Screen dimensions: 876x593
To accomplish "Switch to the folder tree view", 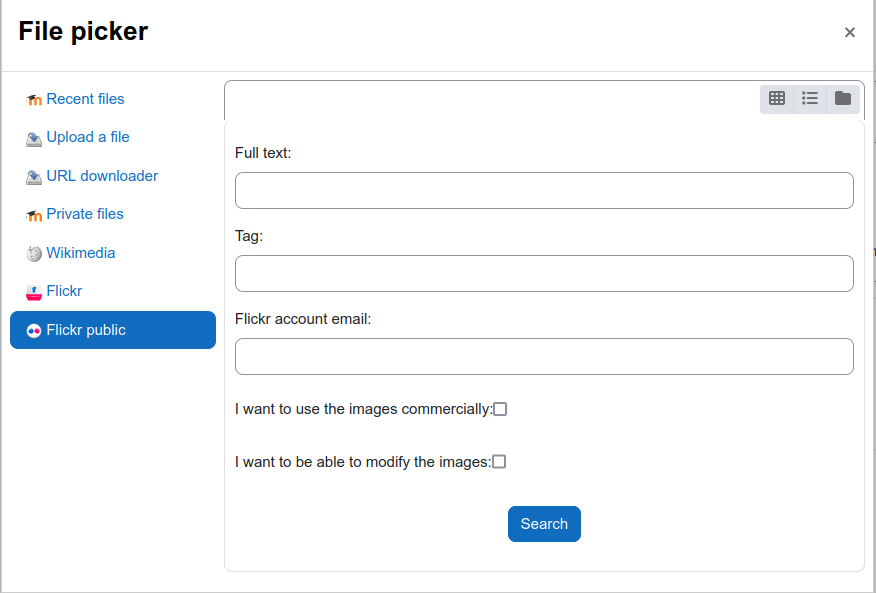I will tap(842, 99).
